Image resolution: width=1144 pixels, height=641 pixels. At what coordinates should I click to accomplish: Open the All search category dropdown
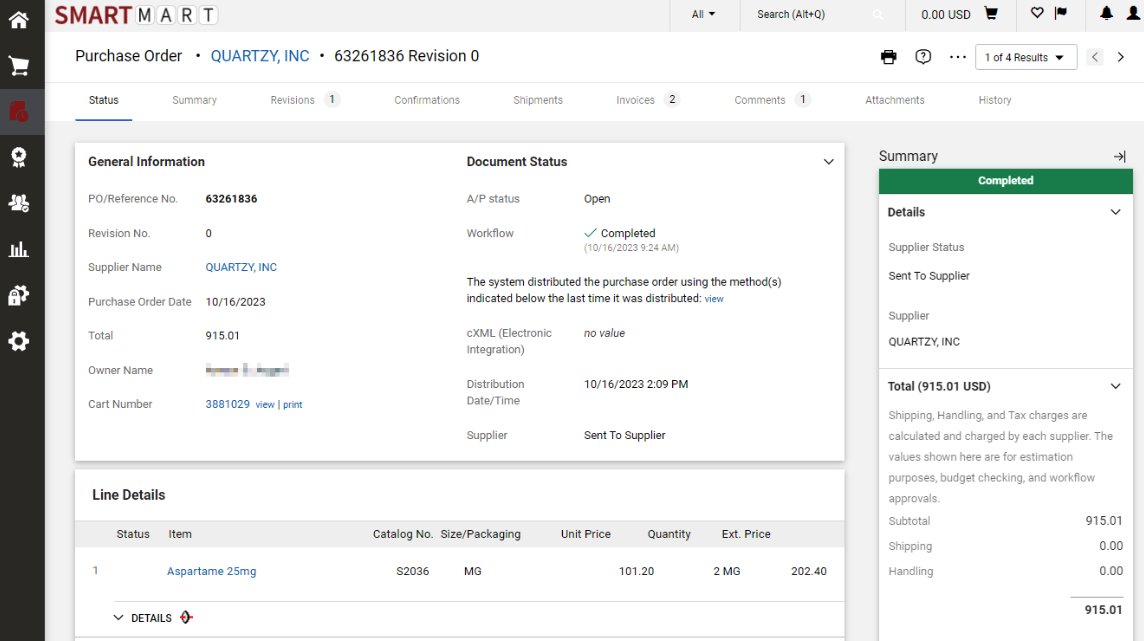click(703, 15)
